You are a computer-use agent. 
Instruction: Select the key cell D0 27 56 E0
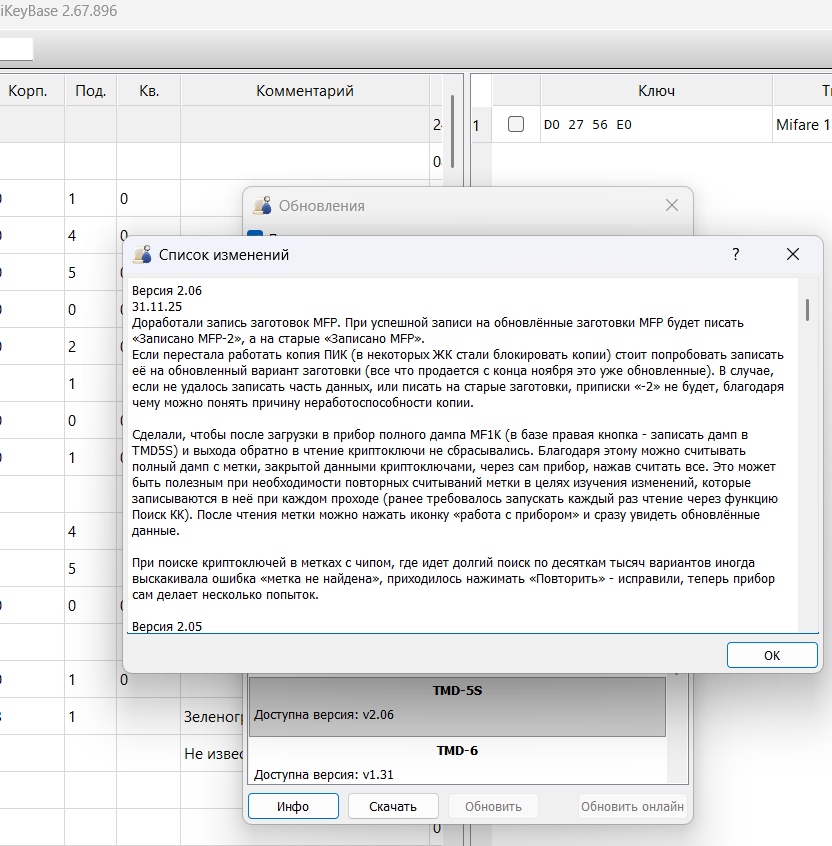[588, 125]
